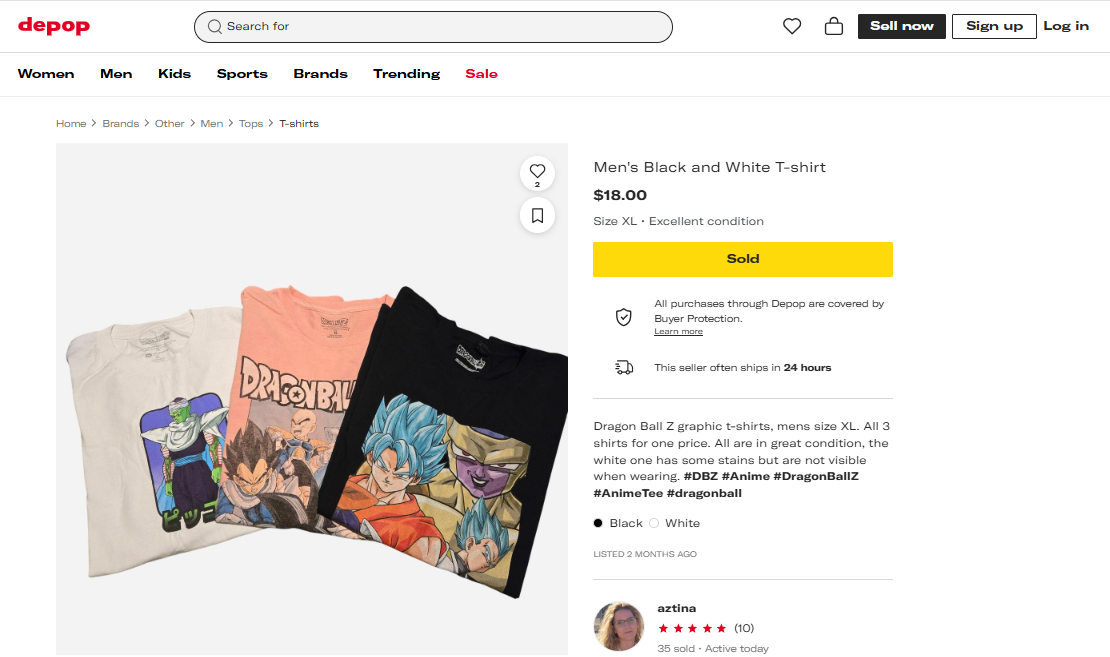Click the search magnifier icon
Viewport: 1110px width, 657px height.
click(214, 27)
